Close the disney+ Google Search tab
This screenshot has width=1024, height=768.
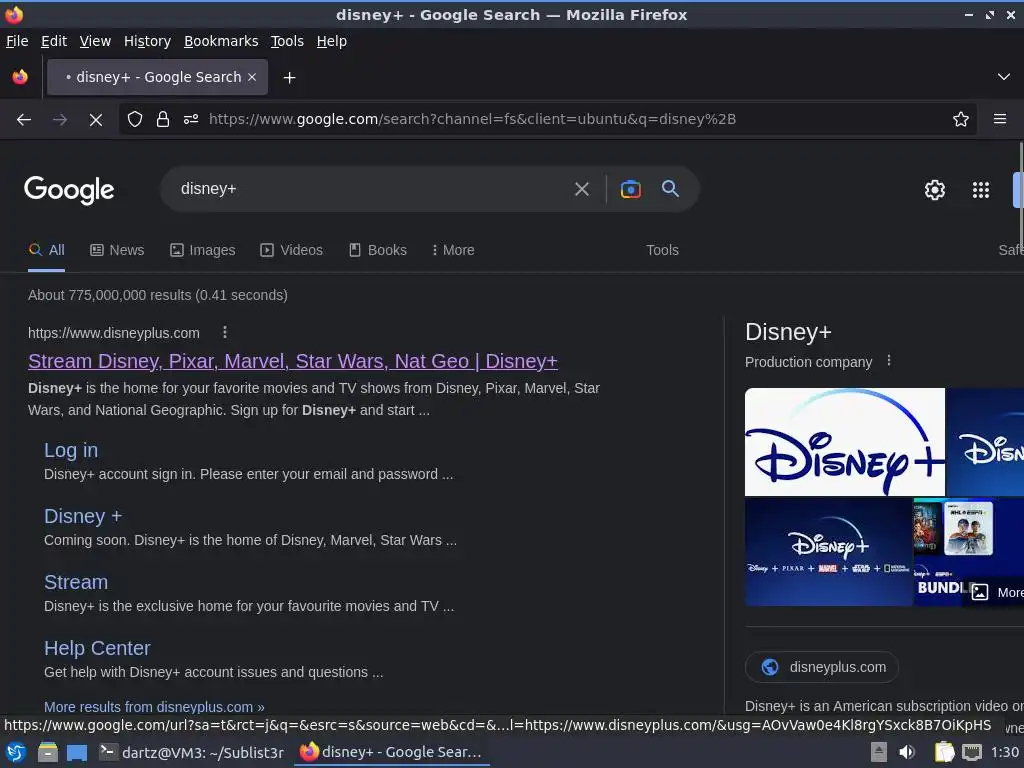[252, 77]
